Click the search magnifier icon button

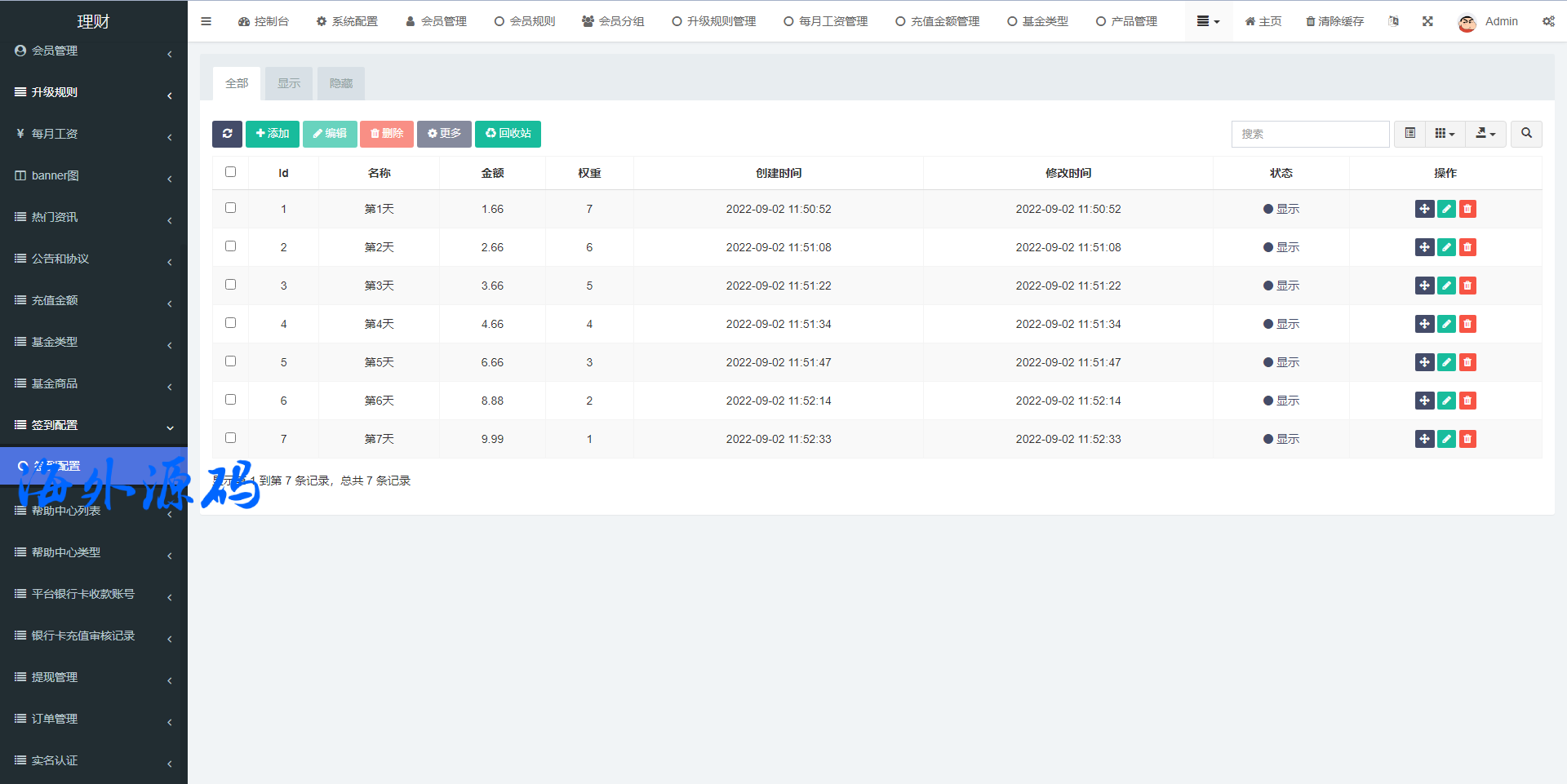(1526, 134)
